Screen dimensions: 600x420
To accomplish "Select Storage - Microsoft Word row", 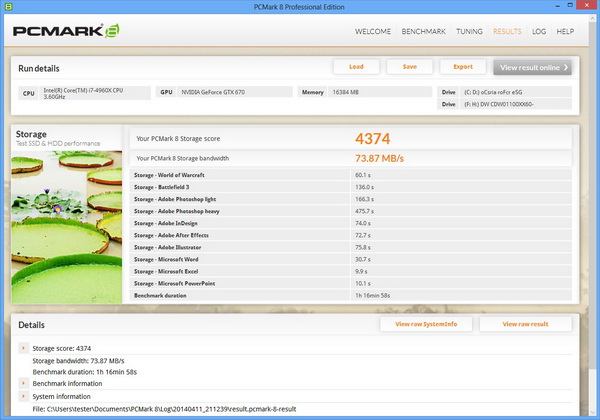I will click(x=351, y=259).
